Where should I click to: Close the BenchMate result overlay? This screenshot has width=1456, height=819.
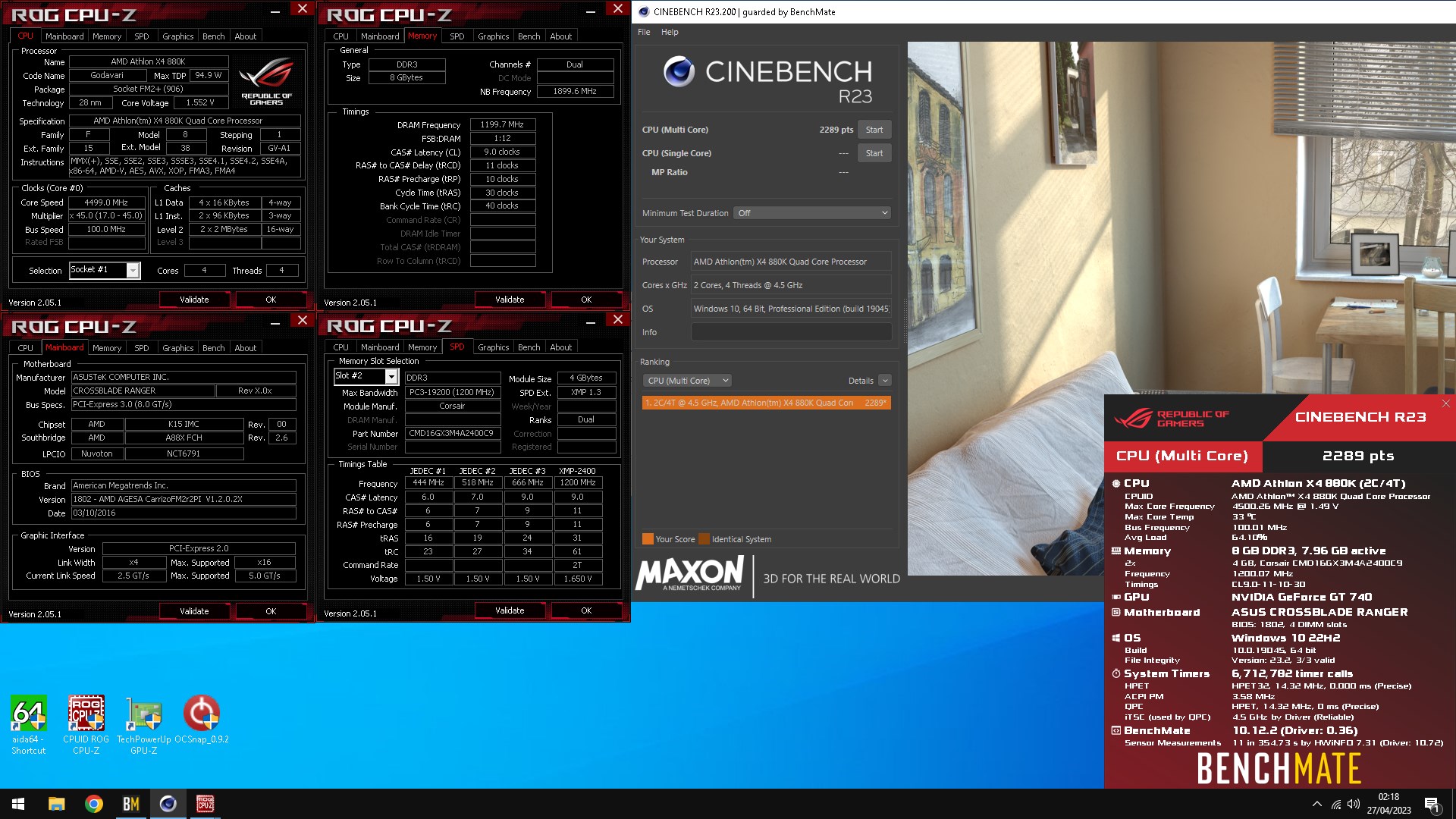(x=1445, y=403)
